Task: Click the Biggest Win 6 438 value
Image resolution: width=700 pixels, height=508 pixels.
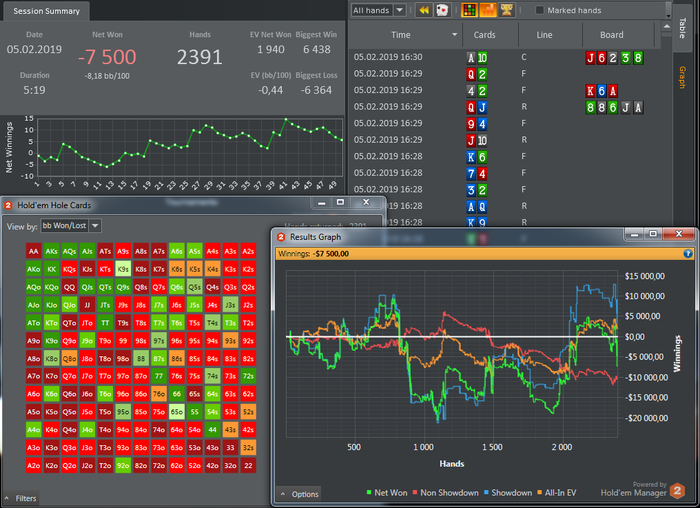Action: coord(317,49)
